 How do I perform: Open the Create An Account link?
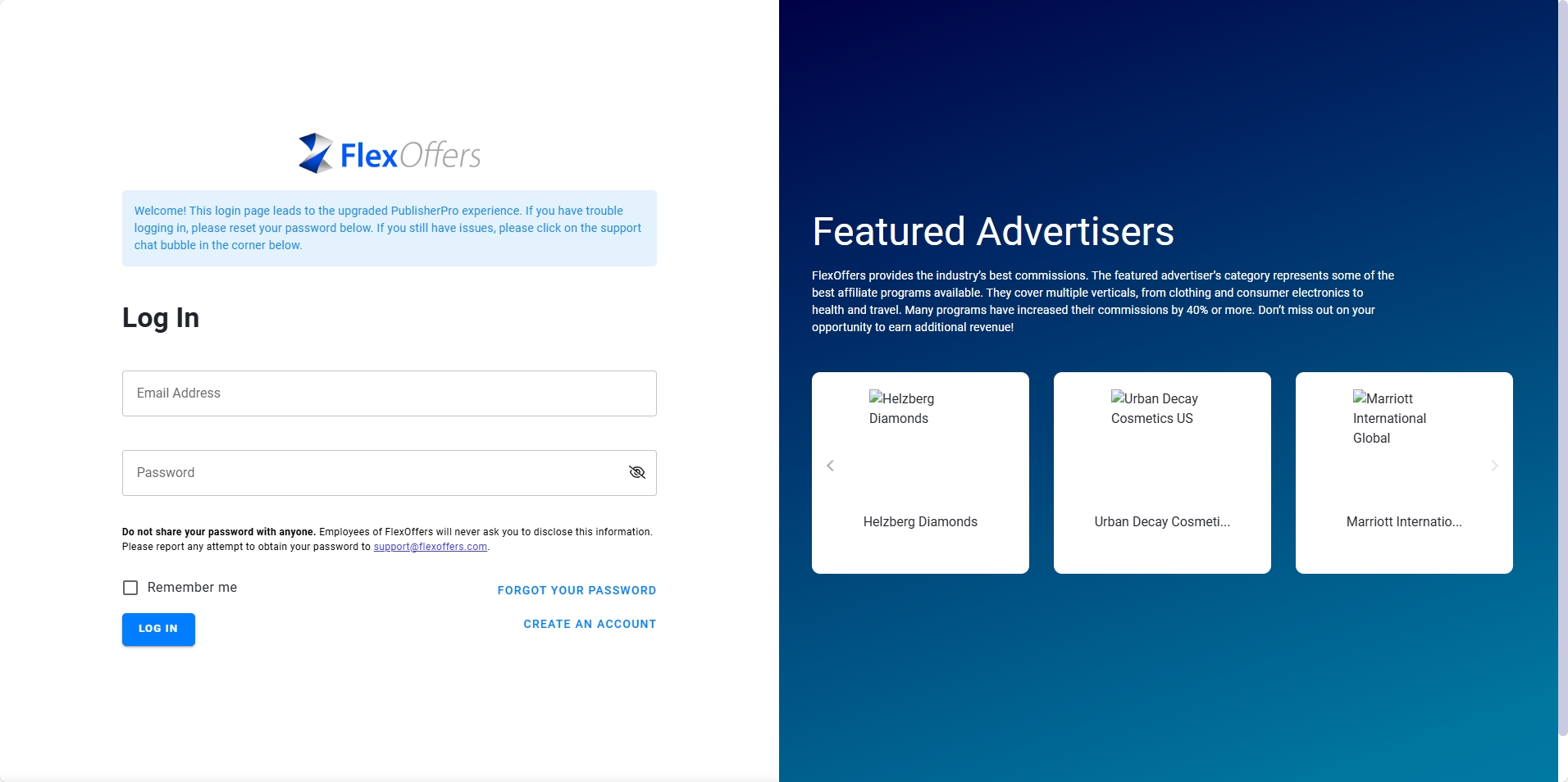click(590, 624)
